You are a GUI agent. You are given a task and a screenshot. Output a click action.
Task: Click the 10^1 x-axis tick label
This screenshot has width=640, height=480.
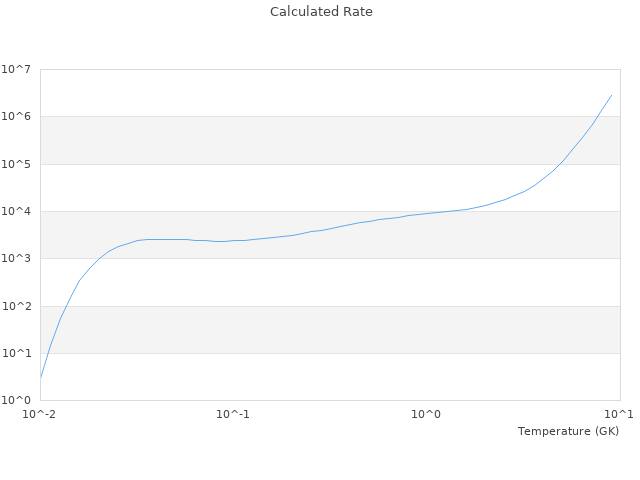click(619, 414)
